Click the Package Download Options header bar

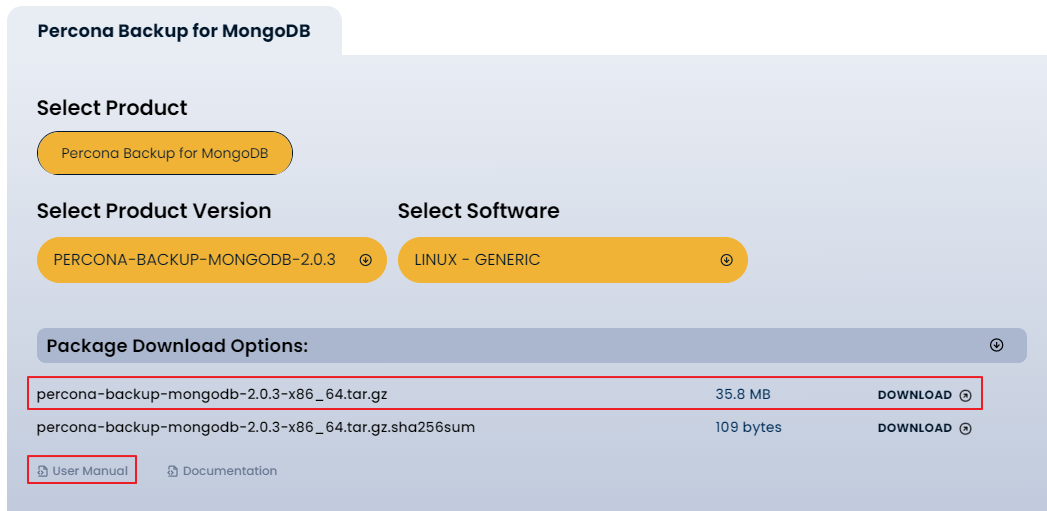tap(532, 345)
